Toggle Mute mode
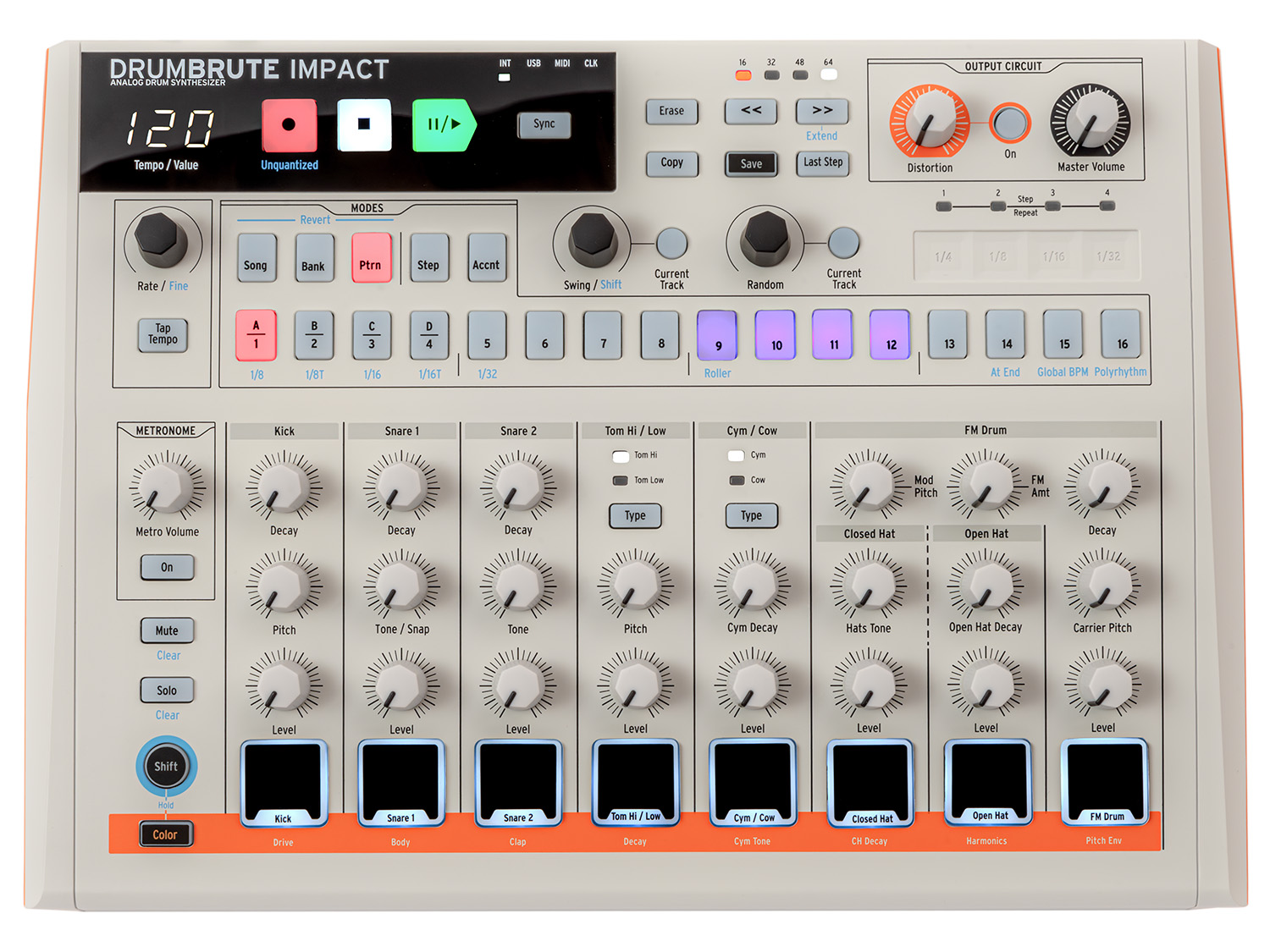 click(x=167, y=630)
